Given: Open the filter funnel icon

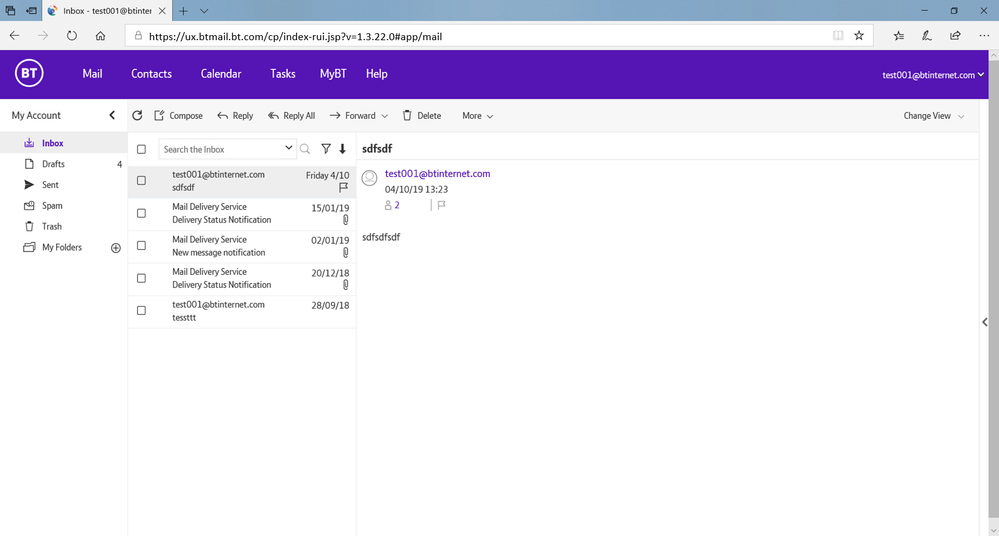Looking at the screenshot, I should [326, 149].
